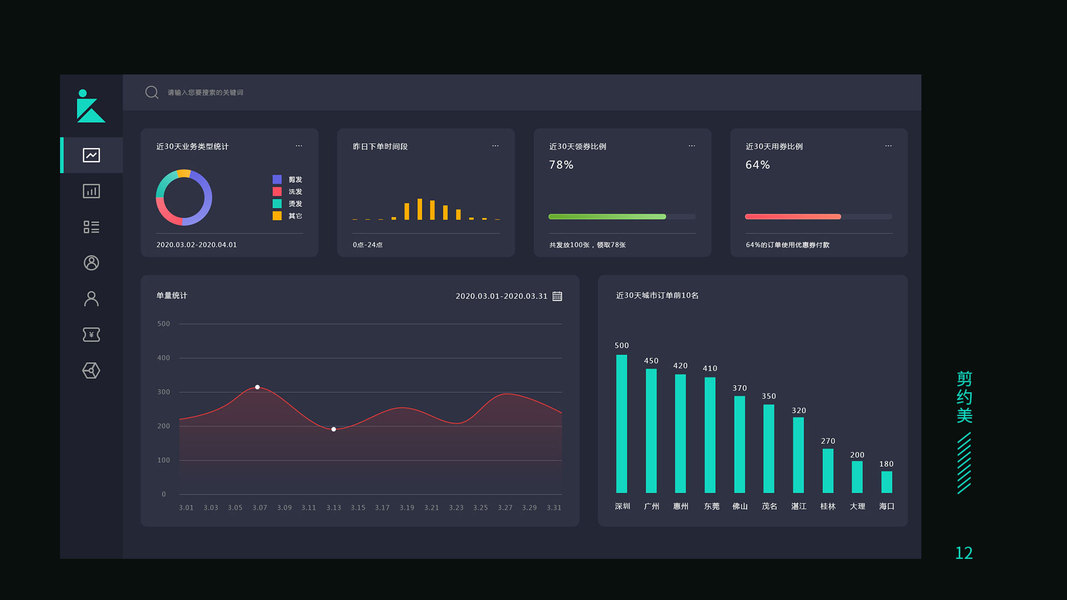
Task: Click the 海口 bar labeled 180
Action: pos(887,482)
